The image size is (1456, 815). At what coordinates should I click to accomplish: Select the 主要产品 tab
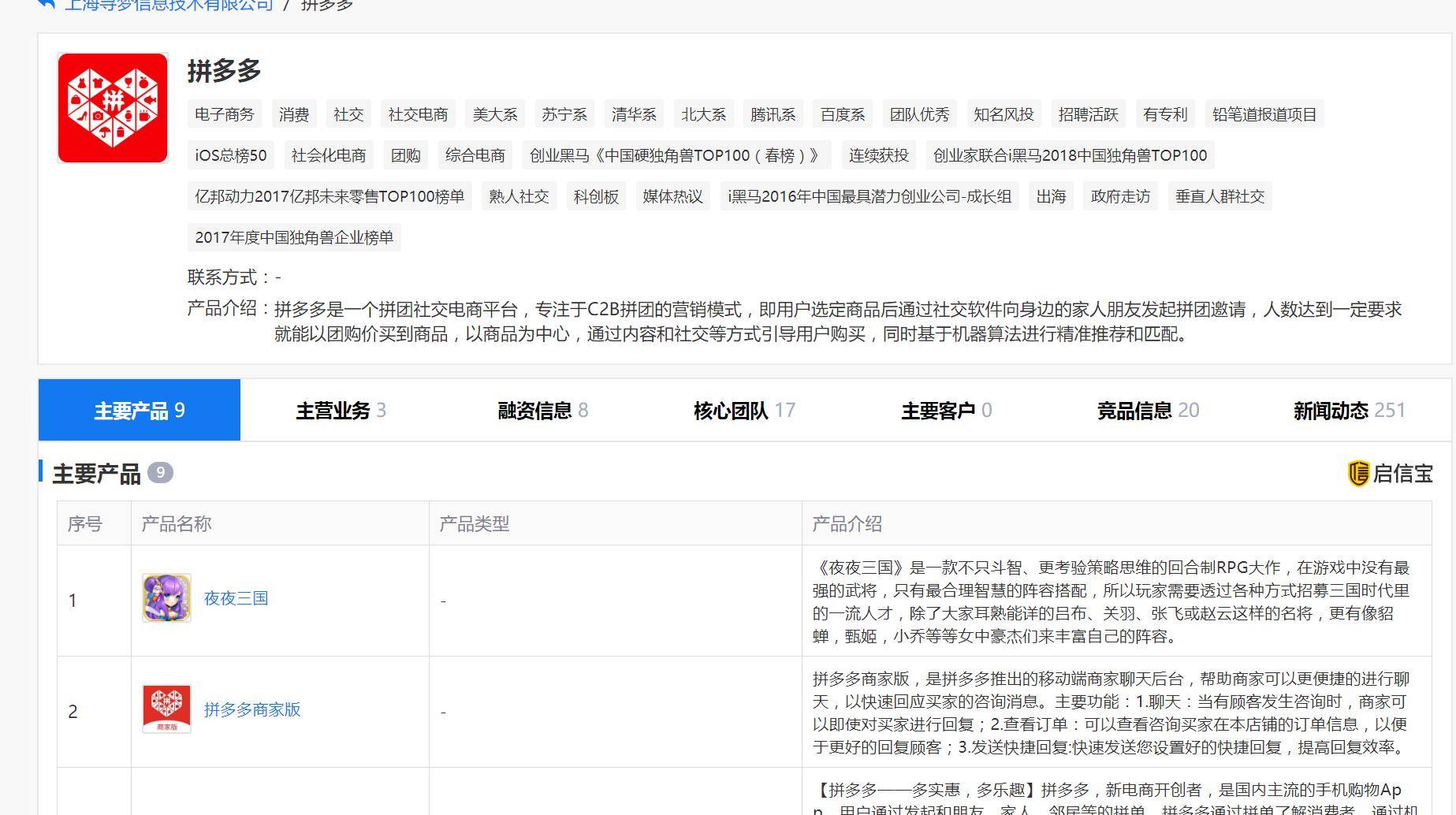point(140,411)
